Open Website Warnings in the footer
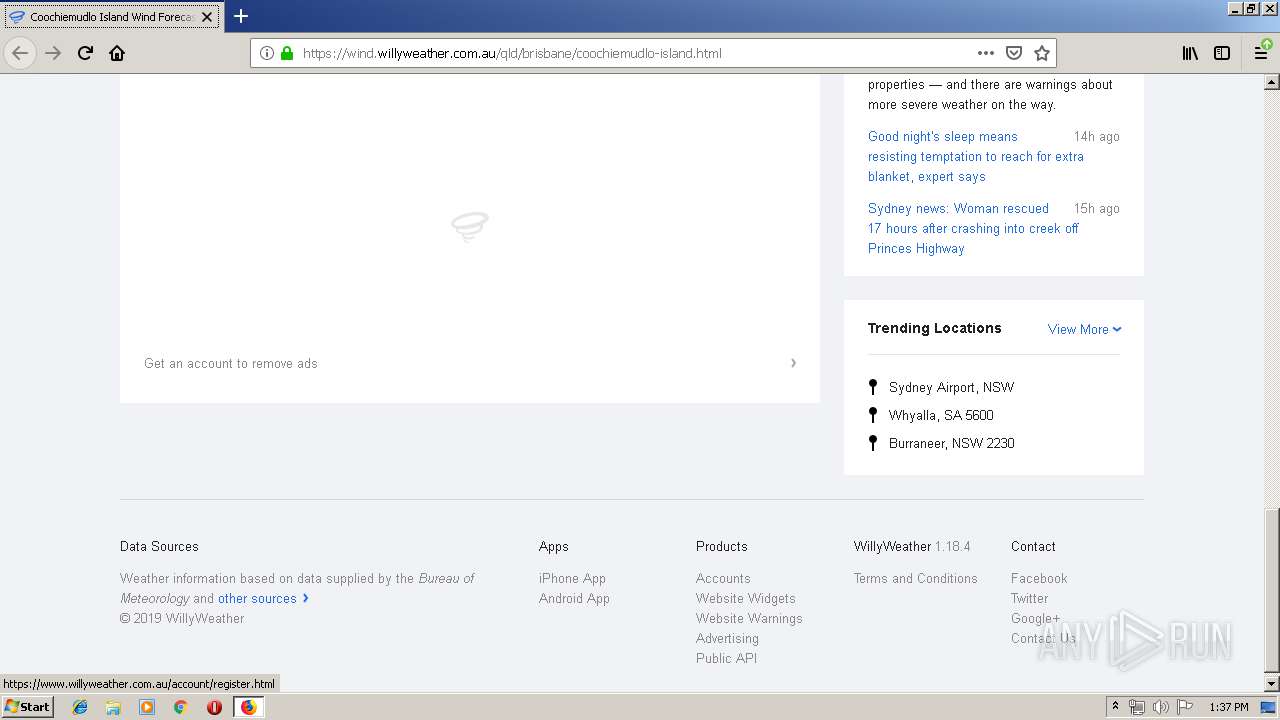This screenshot has width=1280, height=720. 749,618
